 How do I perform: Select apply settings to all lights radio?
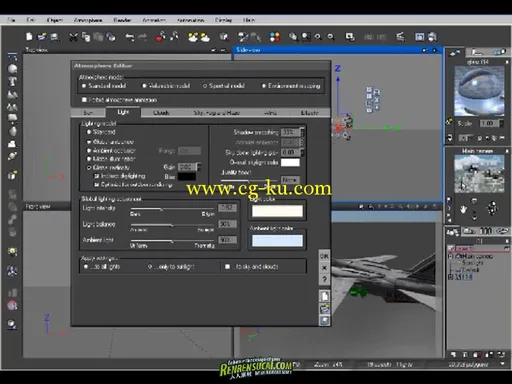86,267
